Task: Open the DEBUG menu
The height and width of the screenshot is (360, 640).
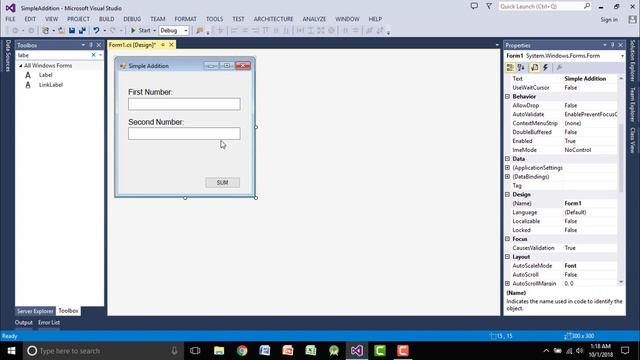Action: [x=132, y=19]
